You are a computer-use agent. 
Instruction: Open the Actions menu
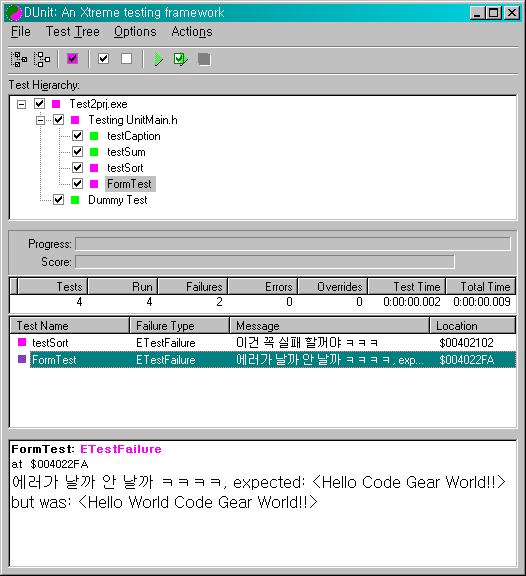pyautogui.click(x=192, y=32)
